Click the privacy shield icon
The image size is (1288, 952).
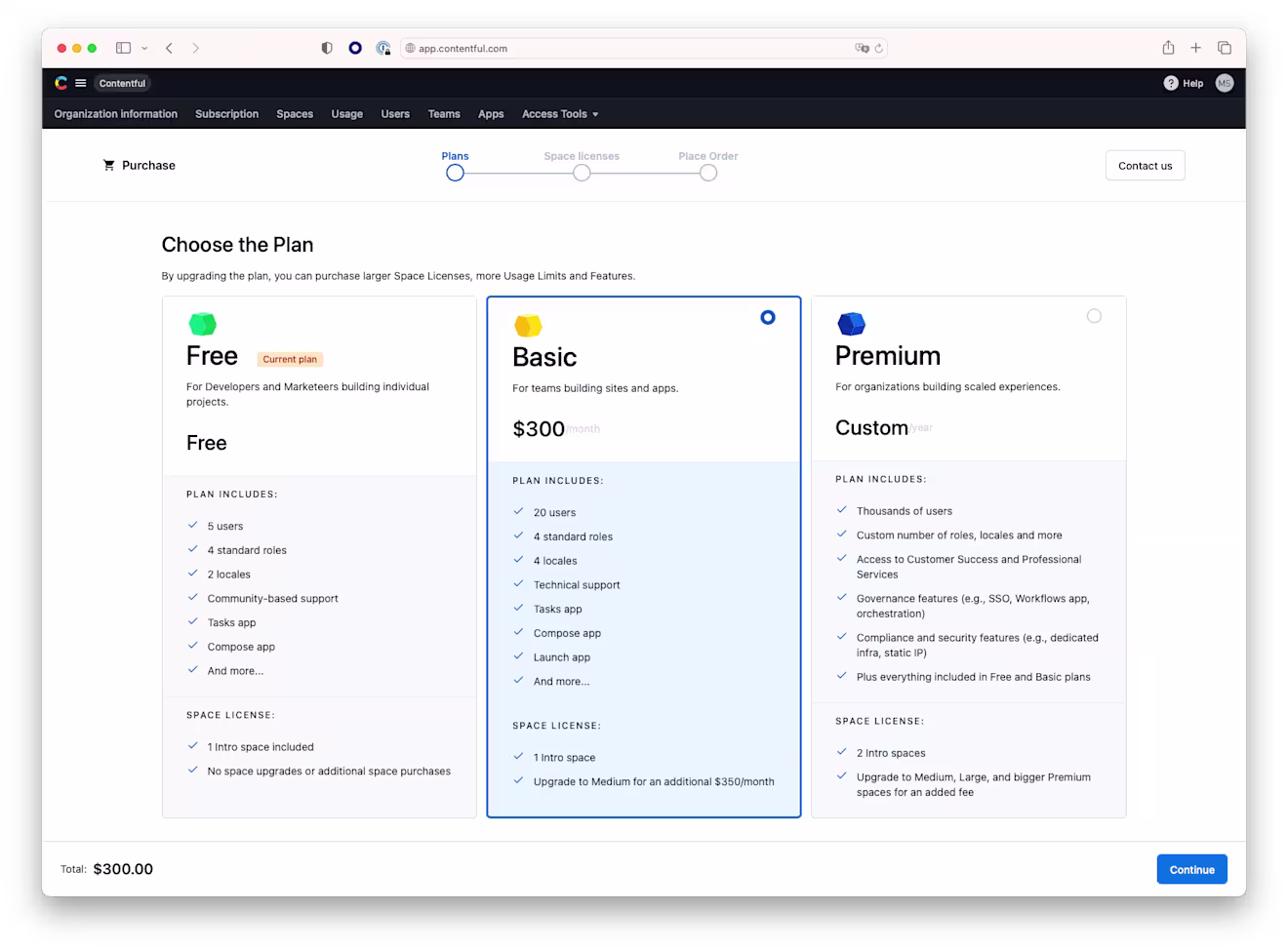pyautogui.click(x=327, y=48)
